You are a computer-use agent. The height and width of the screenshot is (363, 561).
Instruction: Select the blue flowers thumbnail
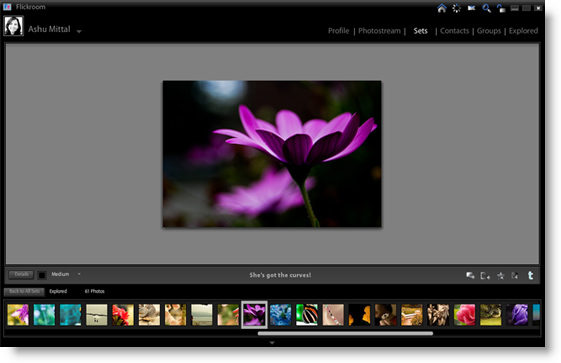[x=280, y=315]
